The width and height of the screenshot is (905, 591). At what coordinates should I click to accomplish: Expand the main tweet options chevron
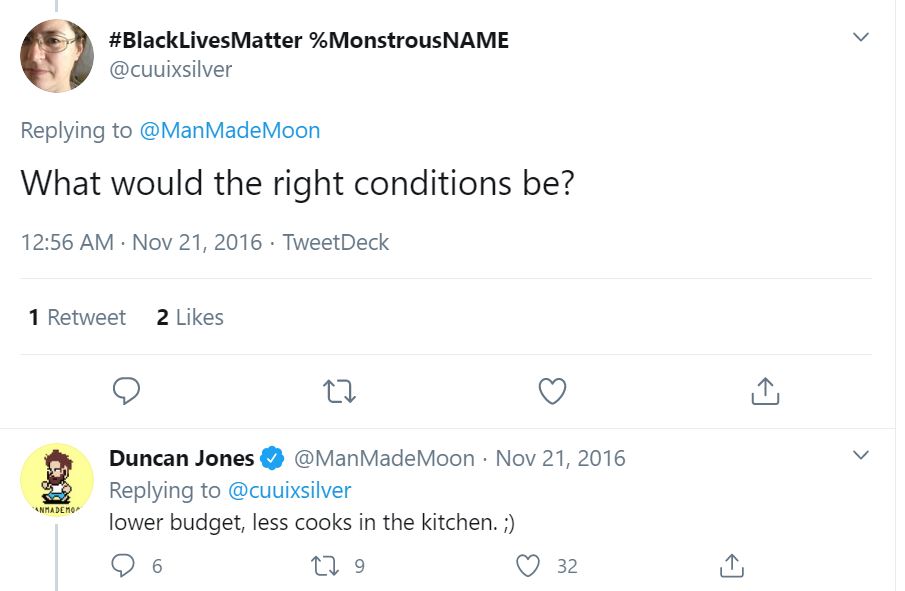click(x=860, y=38)
